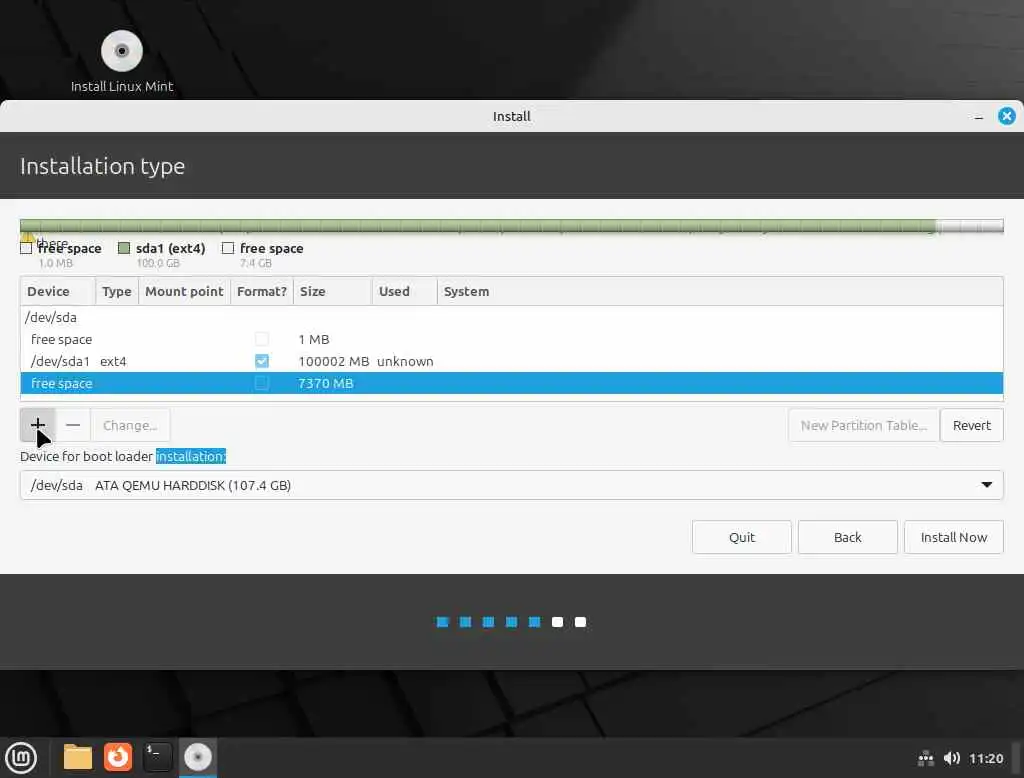Click the Mount point column header
The height and width of the screenshot is (778, 1024).
tap(184, 291)
